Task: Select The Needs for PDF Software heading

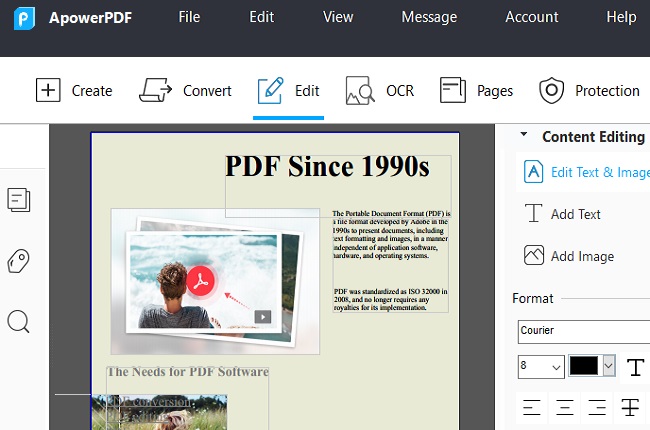Action: click(x=188, y=372)
